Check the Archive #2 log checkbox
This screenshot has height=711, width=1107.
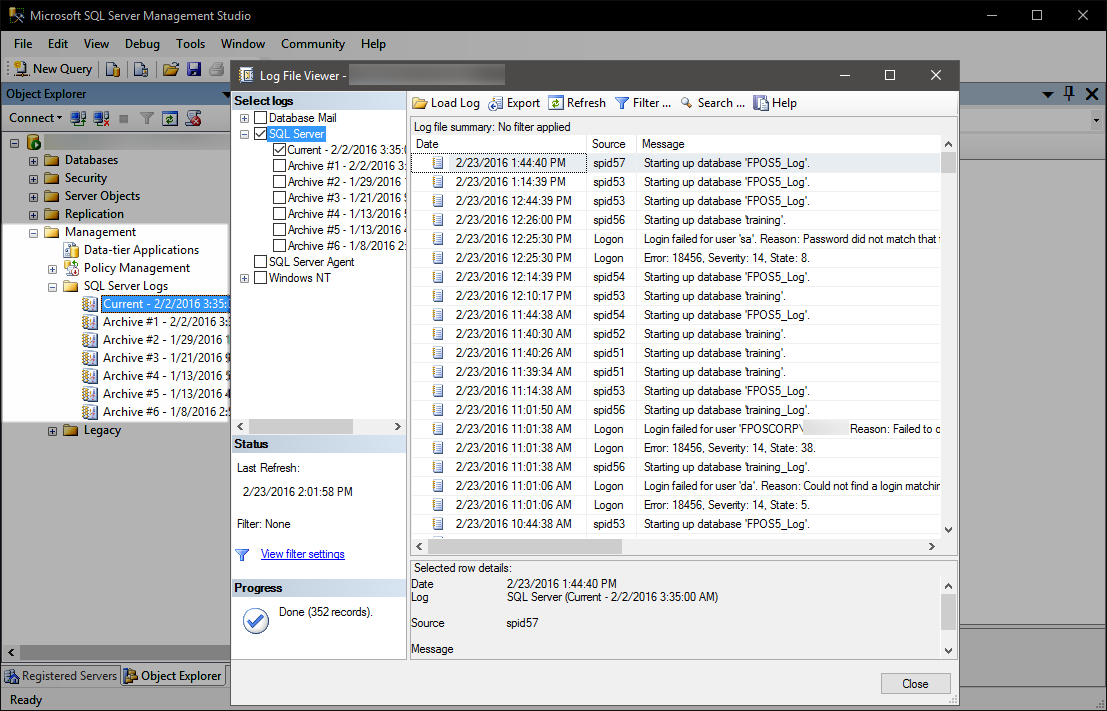click(280, 182)
